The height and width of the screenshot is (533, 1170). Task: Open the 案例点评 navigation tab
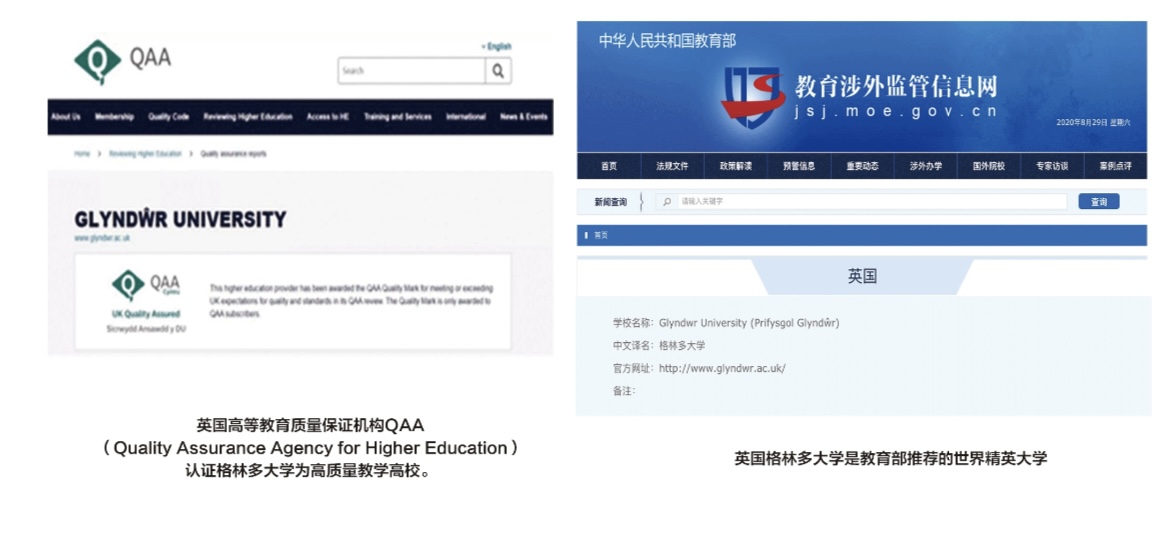[x=1116, y=166]
